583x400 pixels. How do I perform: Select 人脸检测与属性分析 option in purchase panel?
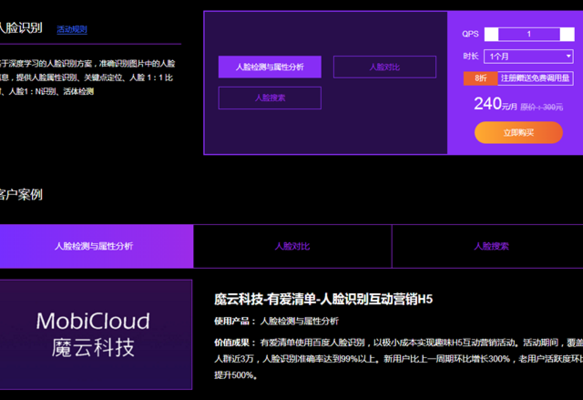(270, 67)
